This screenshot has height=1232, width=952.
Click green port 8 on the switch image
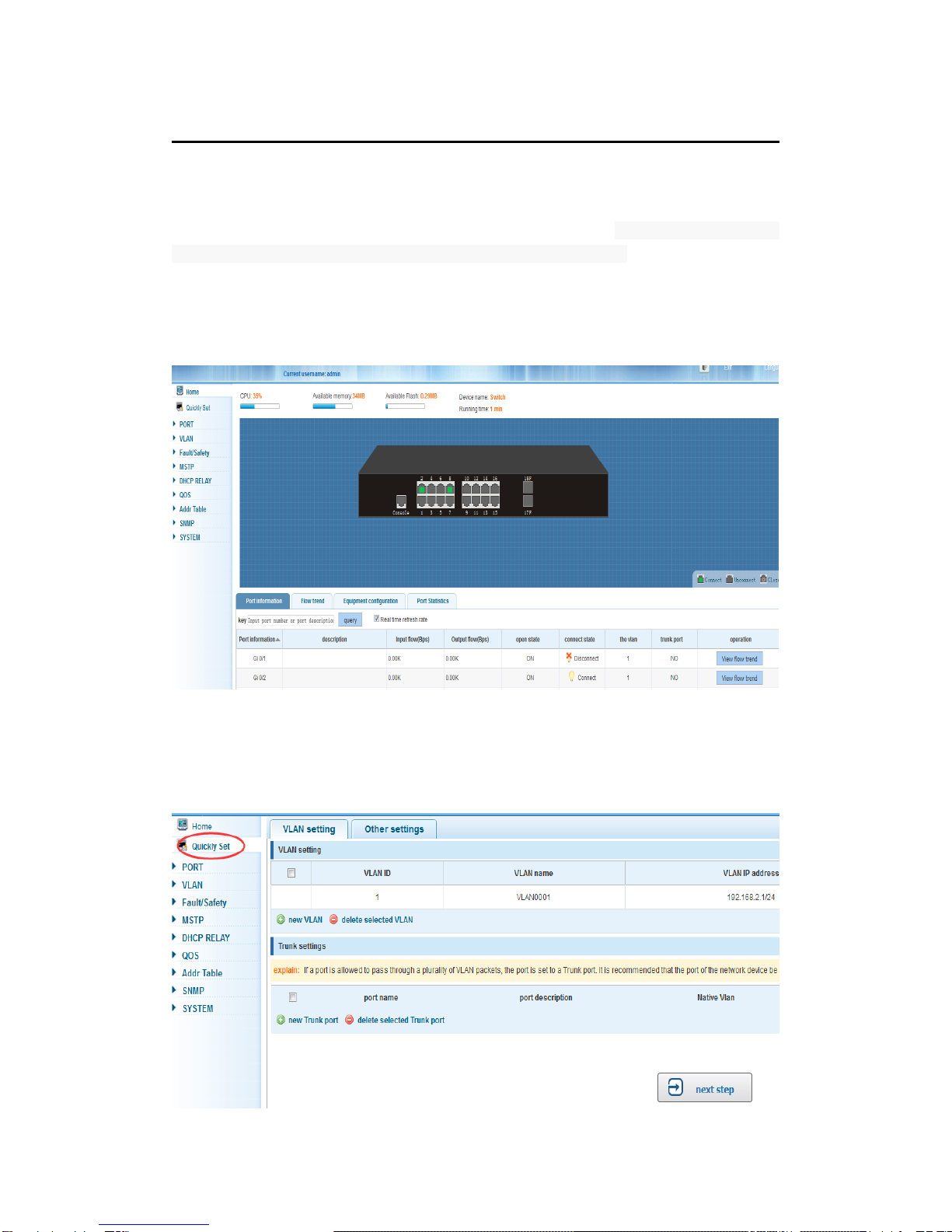tap(450, 489)
